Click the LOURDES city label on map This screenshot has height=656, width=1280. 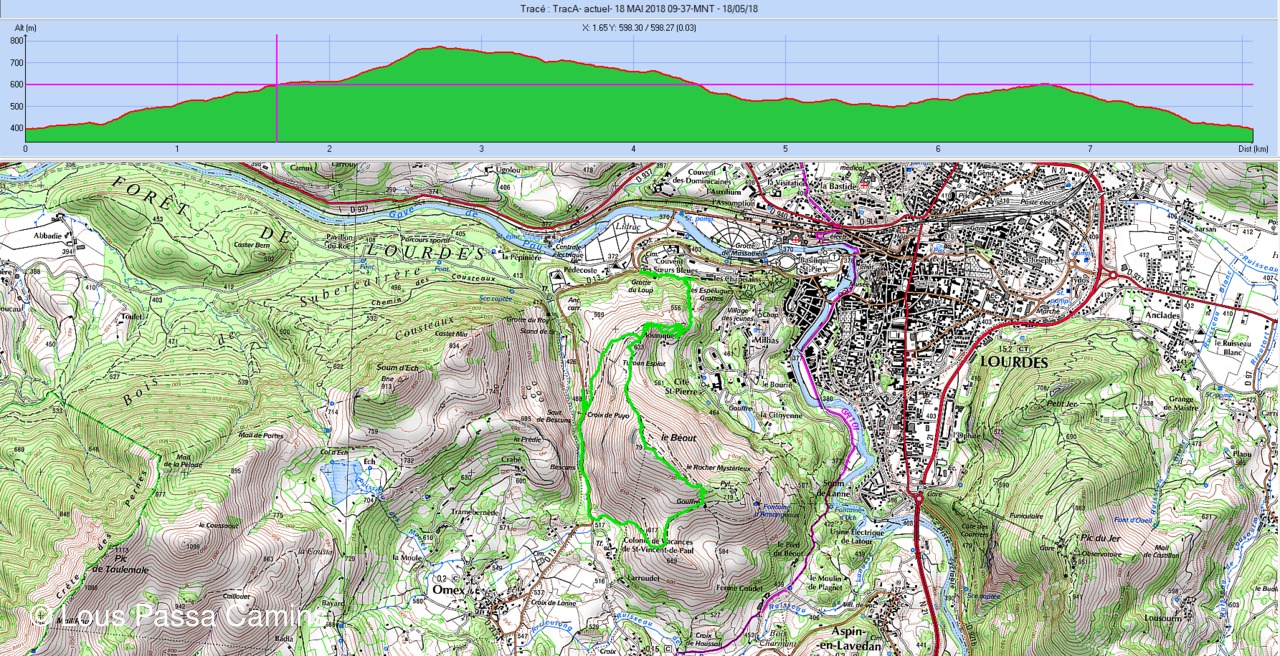click(1012, 361)
